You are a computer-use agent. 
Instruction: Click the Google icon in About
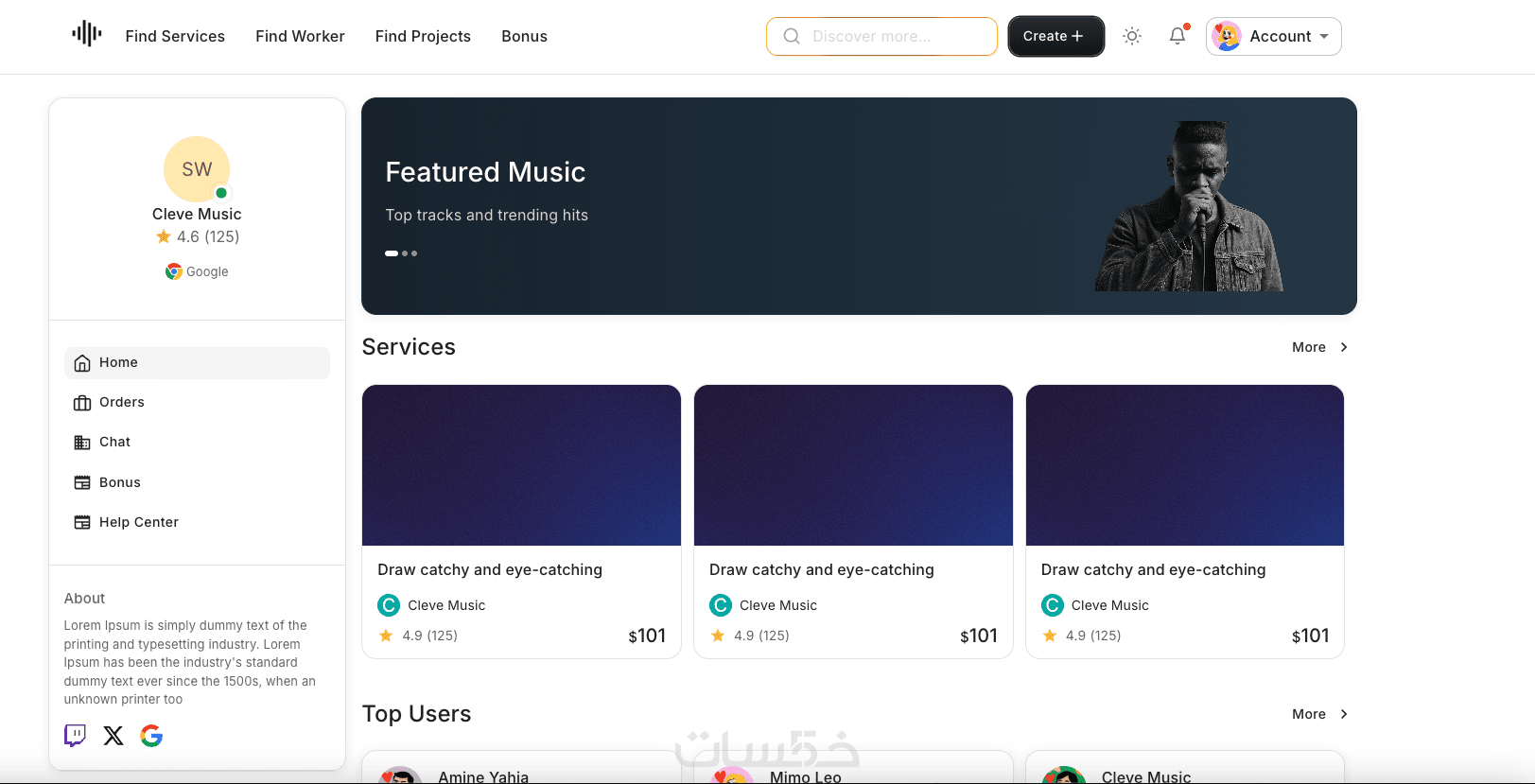151,736
